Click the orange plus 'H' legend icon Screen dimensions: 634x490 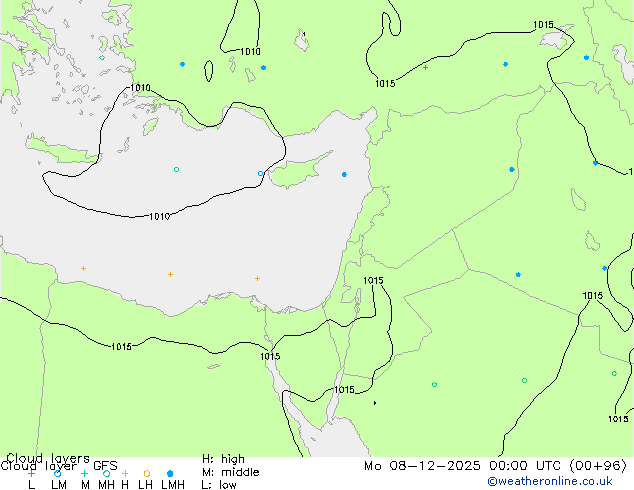[125, 473]
